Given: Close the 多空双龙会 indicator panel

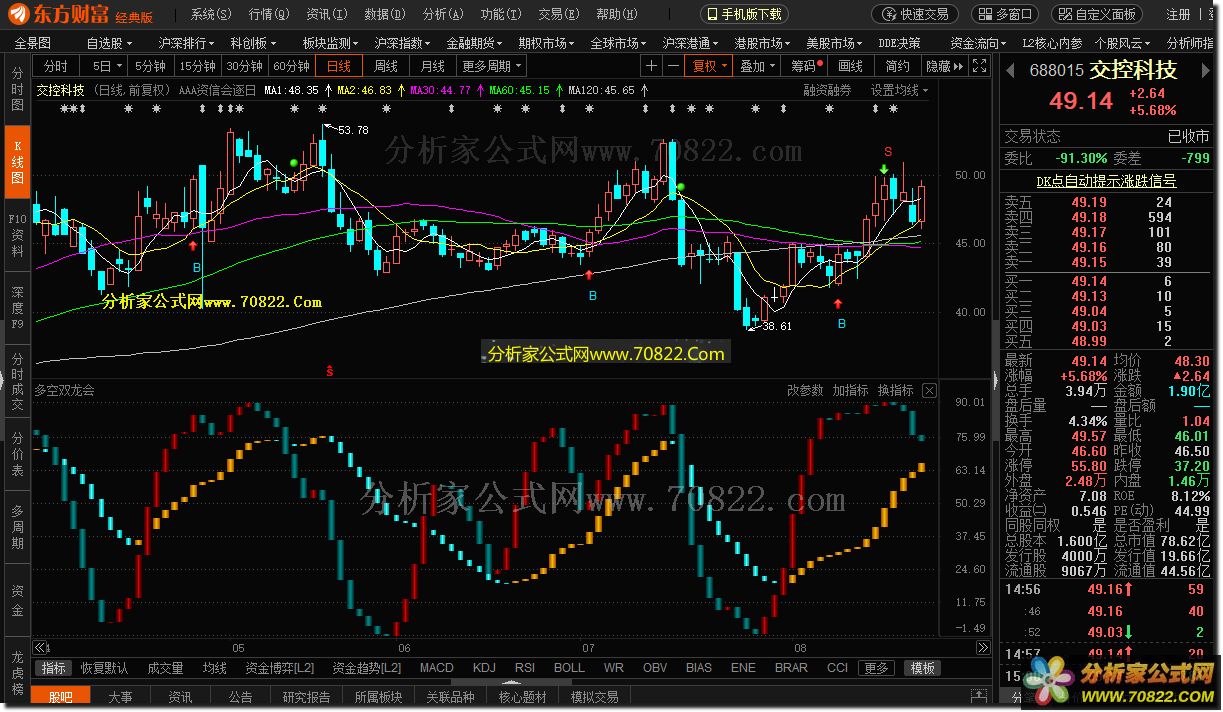Looking at the screenshot, I should [x=929, y=390].
